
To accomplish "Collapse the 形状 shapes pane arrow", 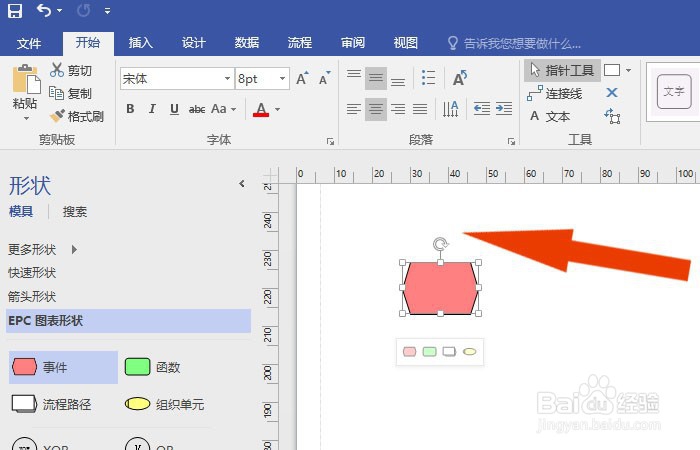I will 242,183.
